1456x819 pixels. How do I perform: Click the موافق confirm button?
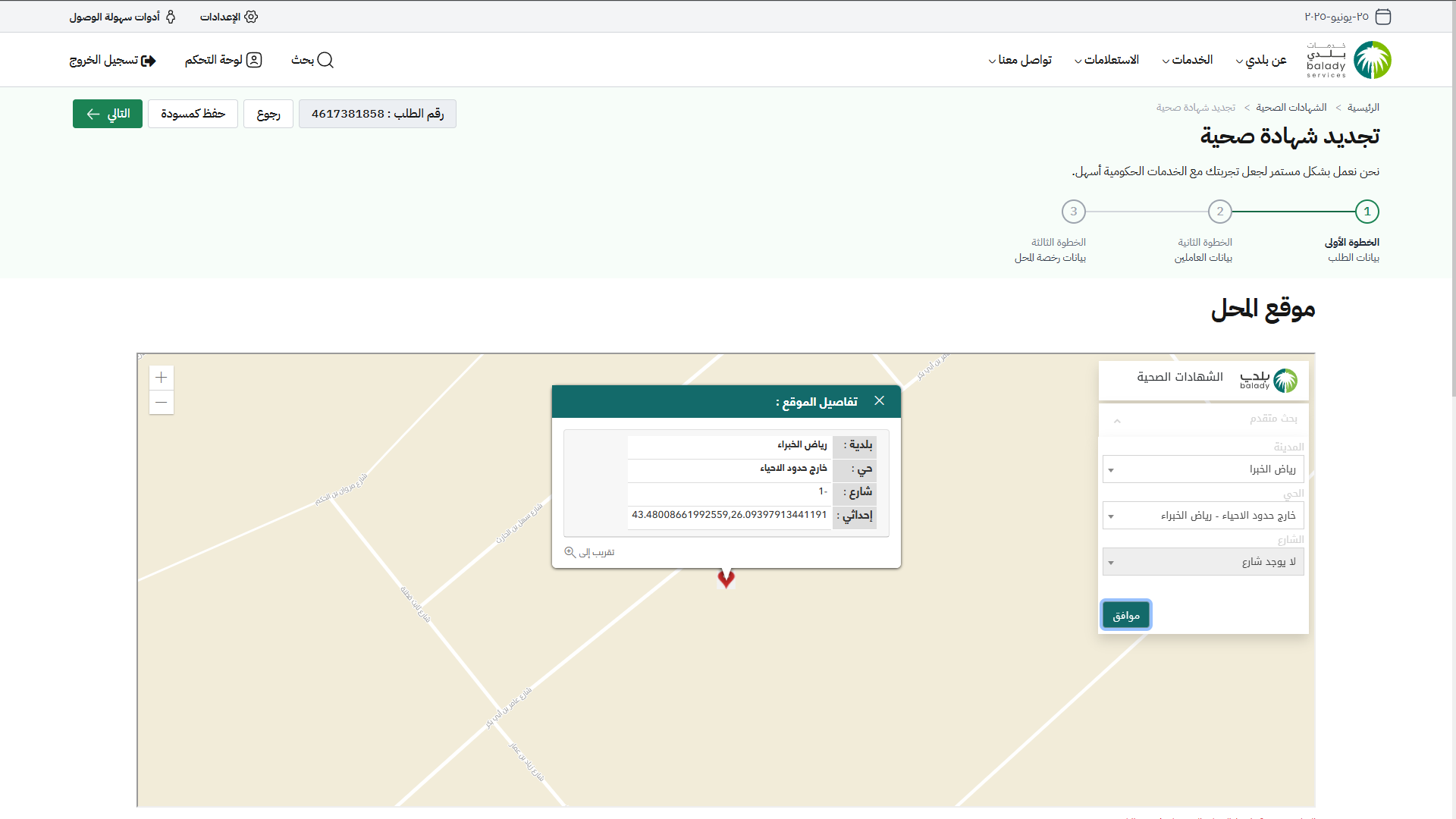tap(1126, 615)
